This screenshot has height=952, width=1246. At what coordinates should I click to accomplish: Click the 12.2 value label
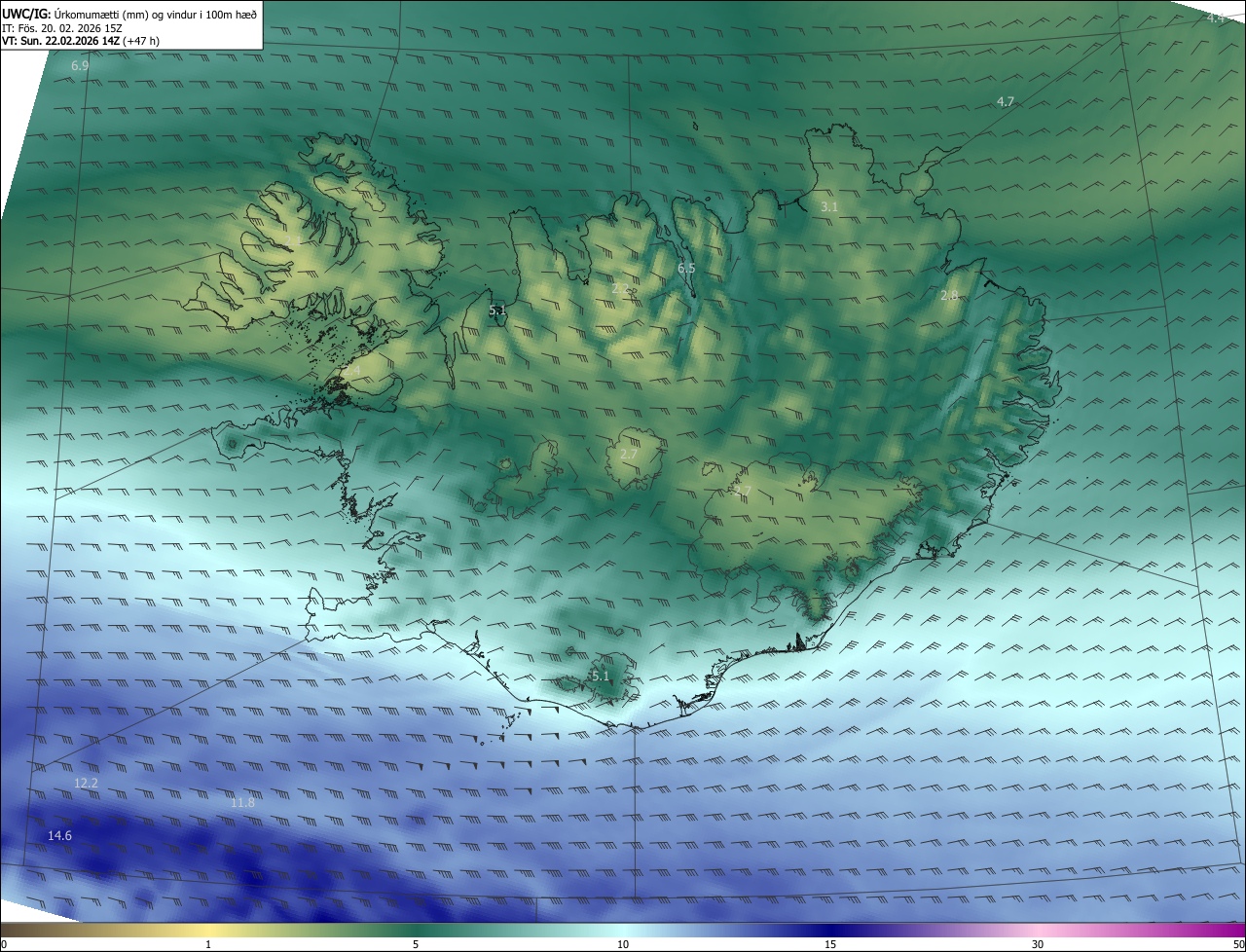tap(86, 783)
